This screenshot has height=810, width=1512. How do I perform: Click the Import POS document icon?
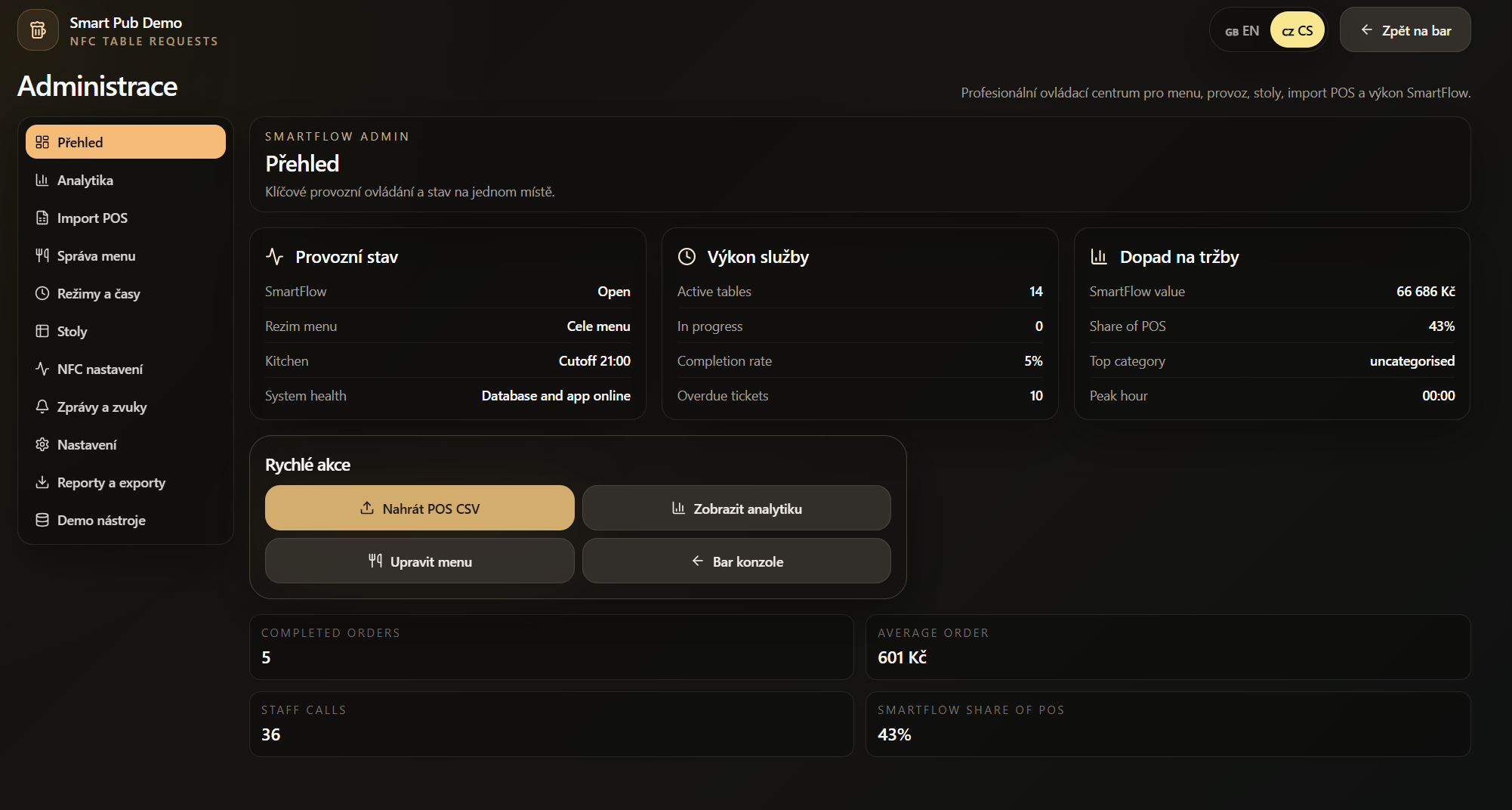click(x=42, y=218)
